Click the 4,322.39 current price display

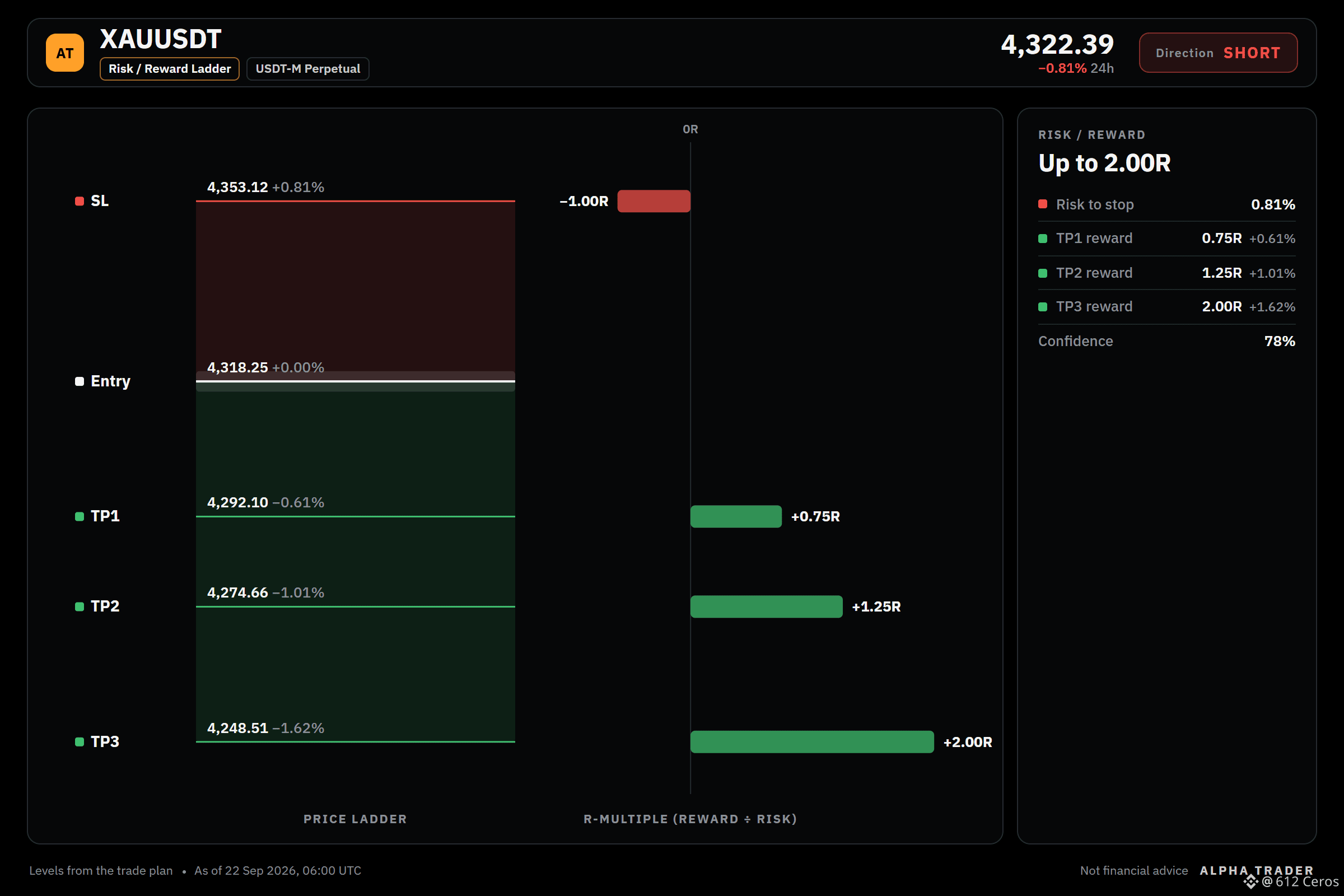[1057, 45]
